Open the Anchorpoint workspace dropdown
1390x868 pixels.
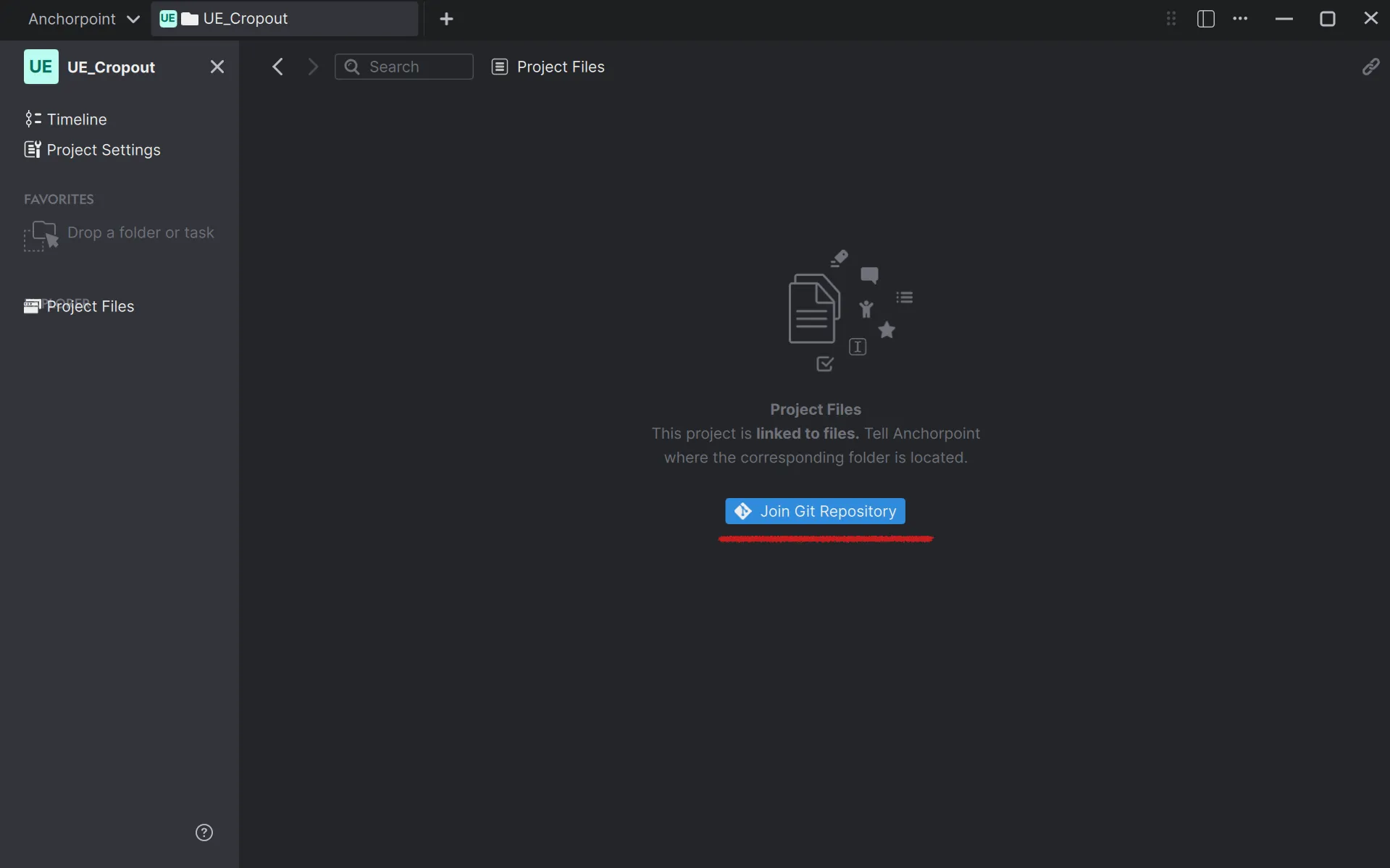click(83, 19)
